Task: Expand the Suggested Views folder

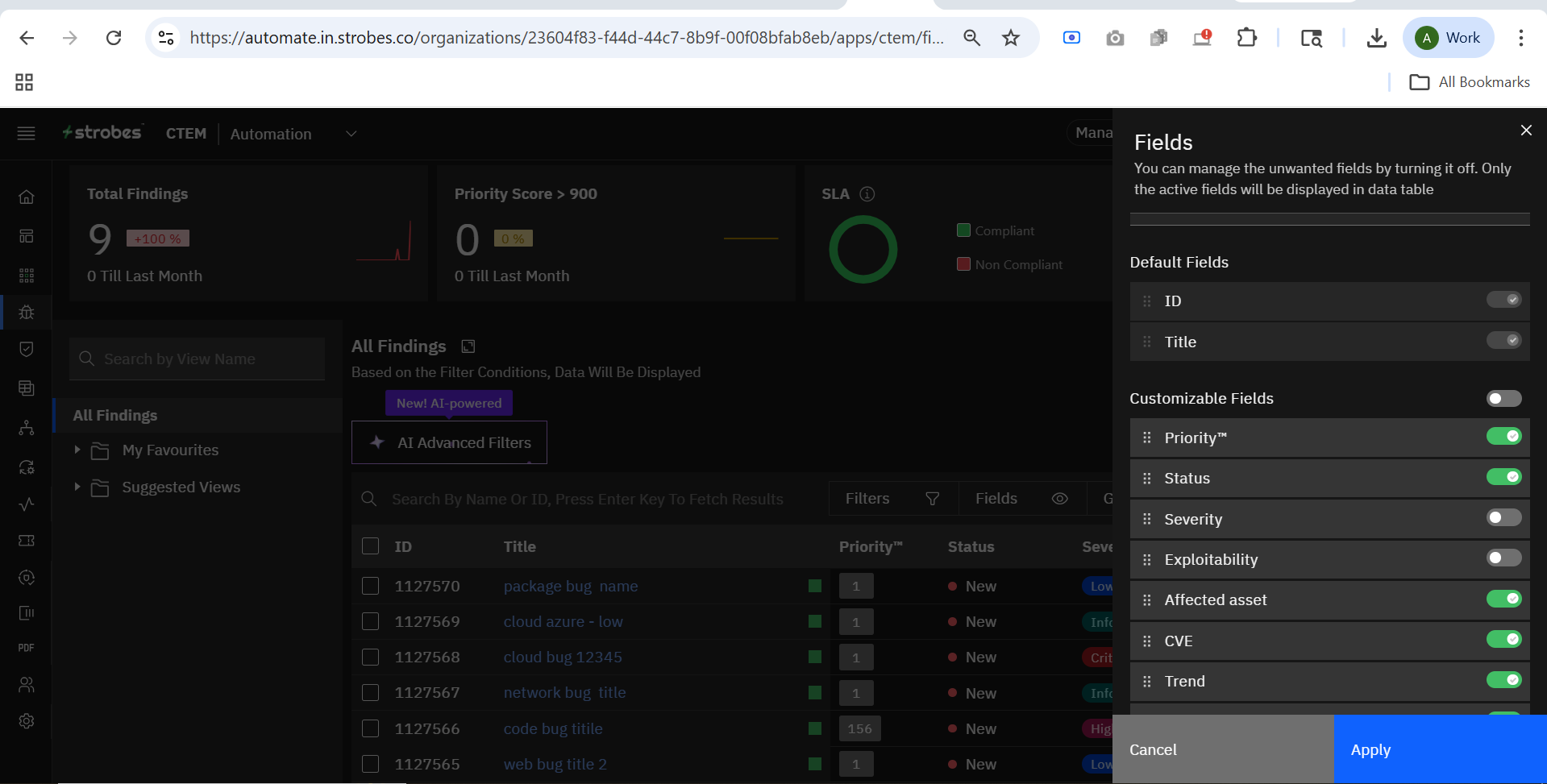Action: coord(77,487)
